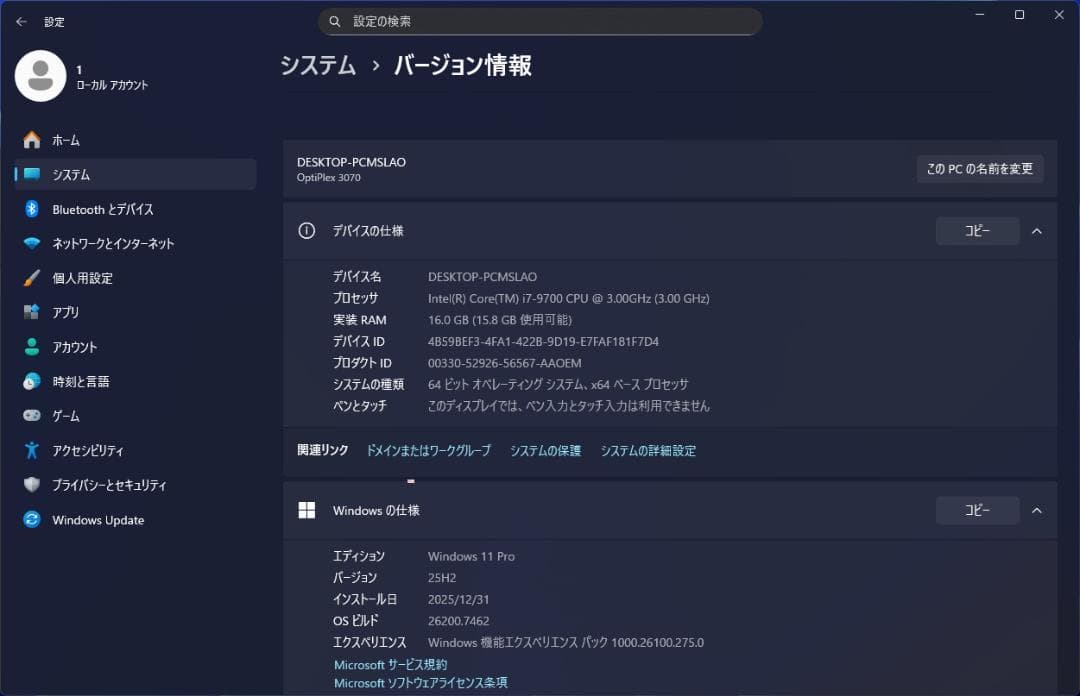Open the 時刻と言語 globe icon
The width and height of the screenshot is (1080, 696).
tap(32, 381)
